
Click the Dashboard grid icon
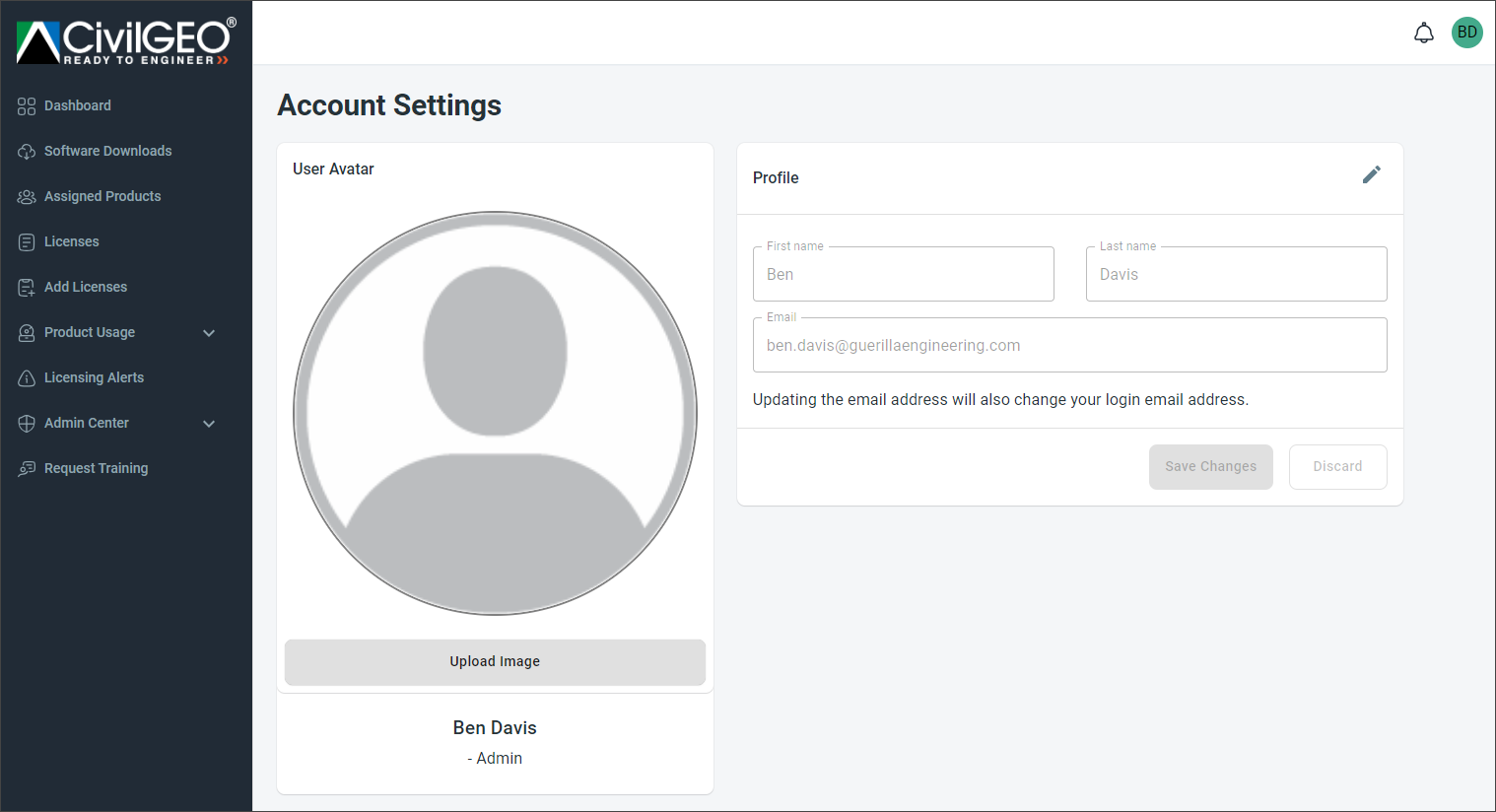tap(27, 106)
